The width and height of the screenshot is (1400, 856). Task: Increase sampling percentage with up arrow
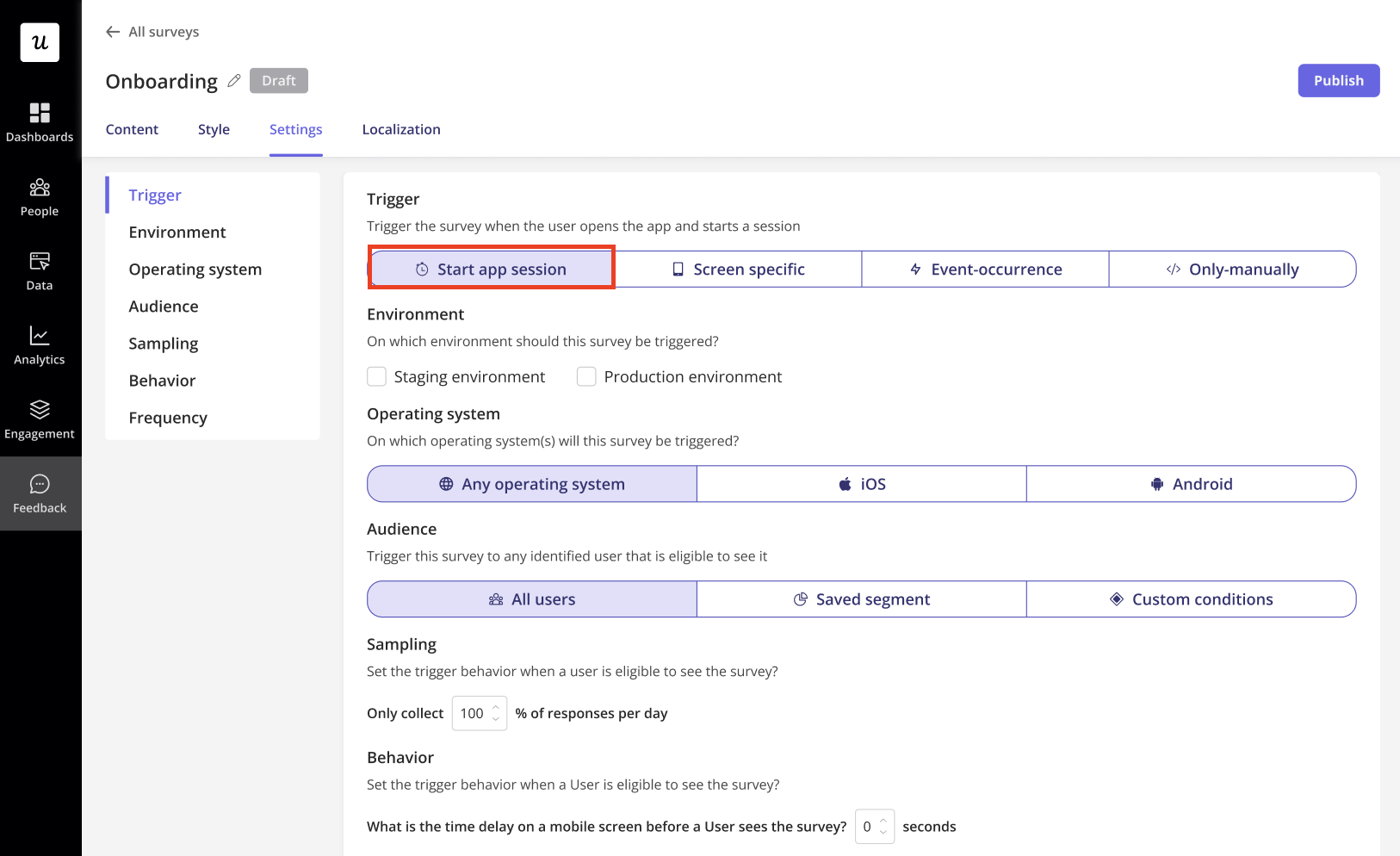496,707
